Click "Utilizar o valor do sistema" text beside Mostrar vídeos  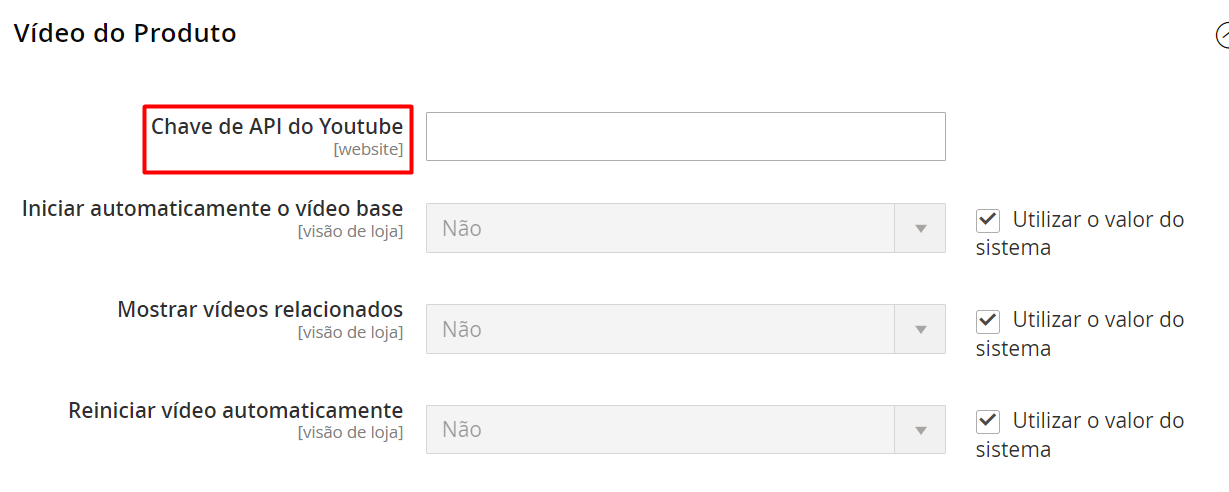pyautogui.click(x=1097, y=320)
